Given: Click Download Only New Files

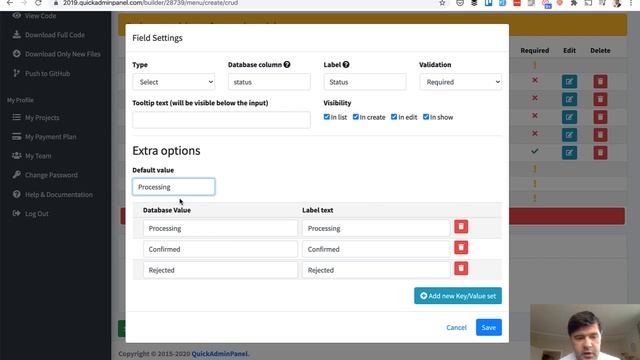Looking at the screenshot, I should tap(62, 54).
